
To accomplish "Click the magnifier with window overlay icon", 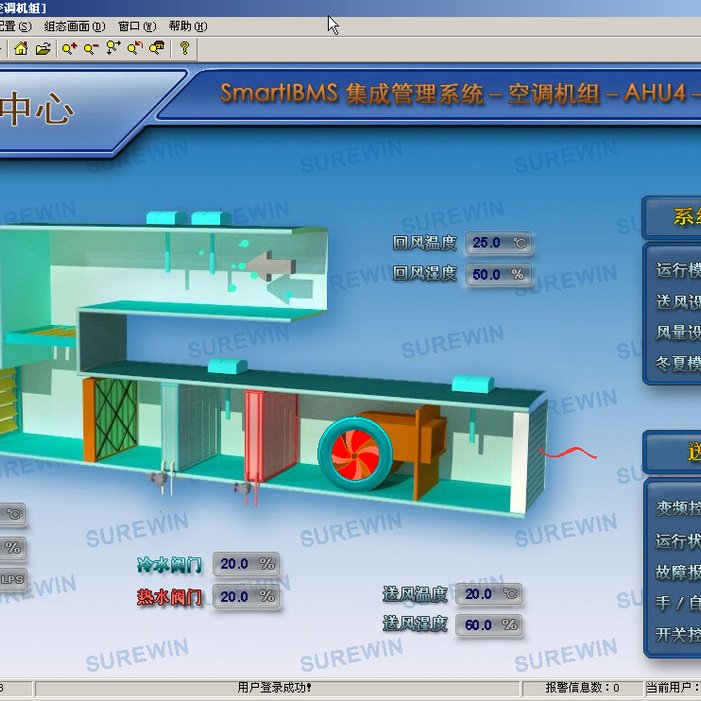I will pyautogui.click(x=157, y=48).
